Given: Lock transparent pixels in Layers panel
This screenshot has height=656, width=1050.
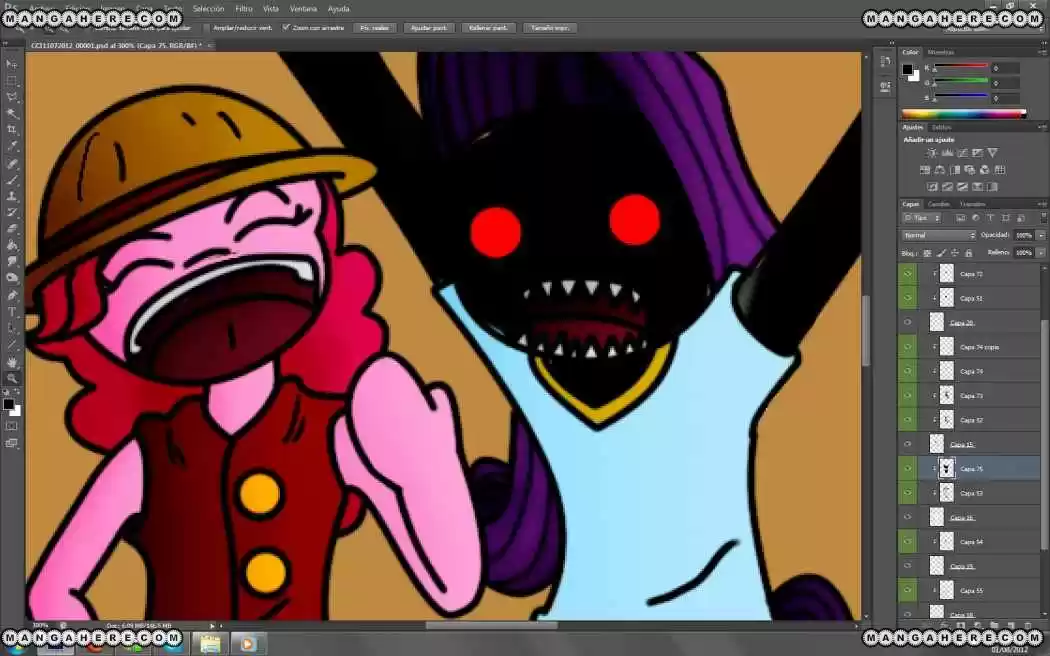Looking at the screenshot, I should click(927, 253).
